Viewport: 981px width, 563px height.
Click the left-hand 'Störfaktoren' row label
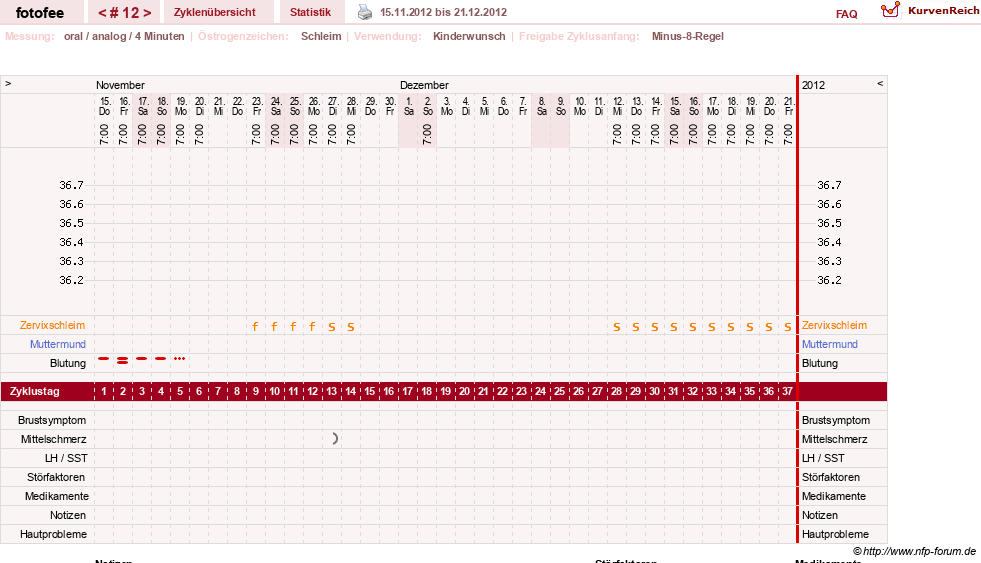56,477
